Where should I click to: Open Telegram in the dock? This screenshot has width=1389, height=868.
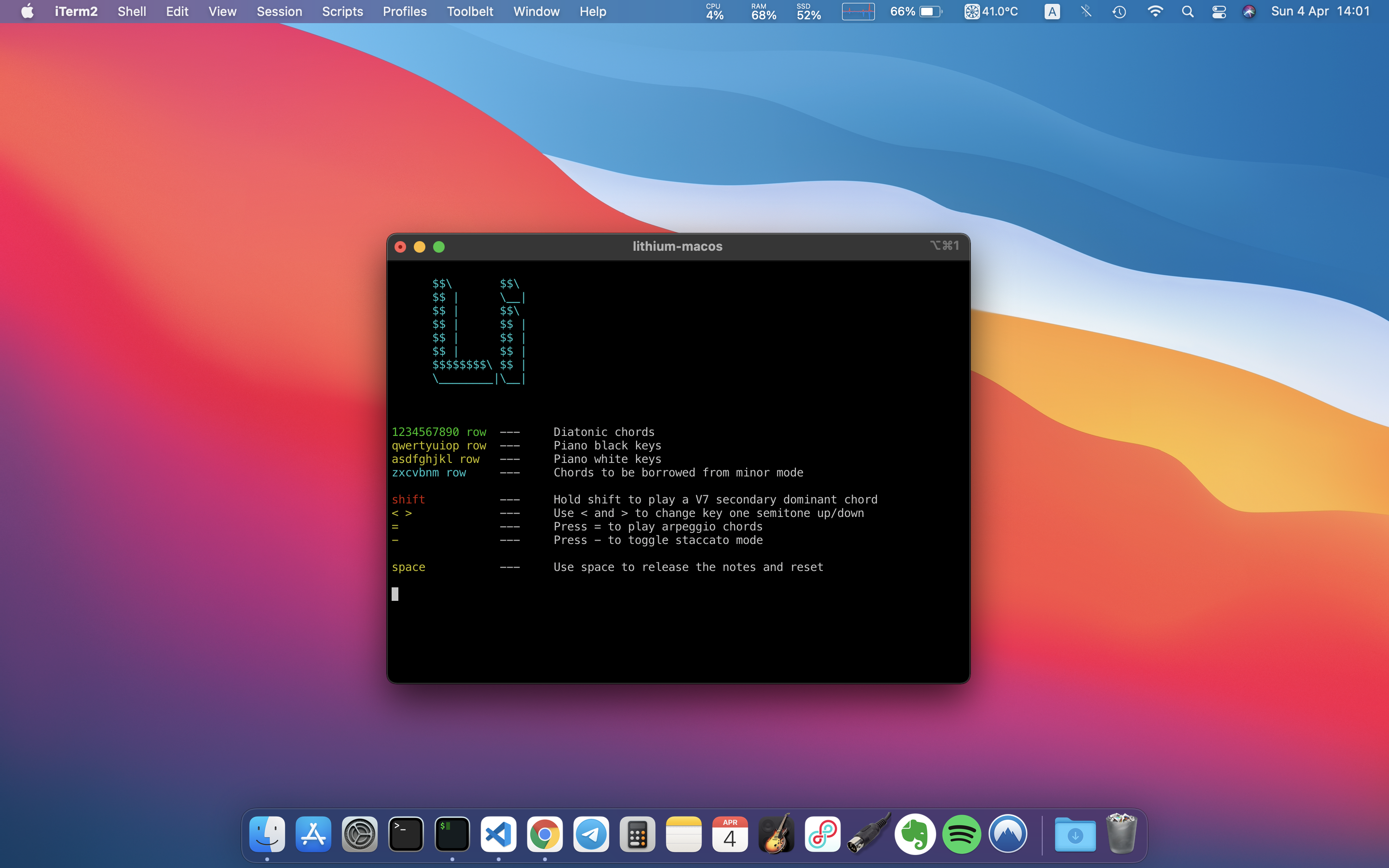591,834
